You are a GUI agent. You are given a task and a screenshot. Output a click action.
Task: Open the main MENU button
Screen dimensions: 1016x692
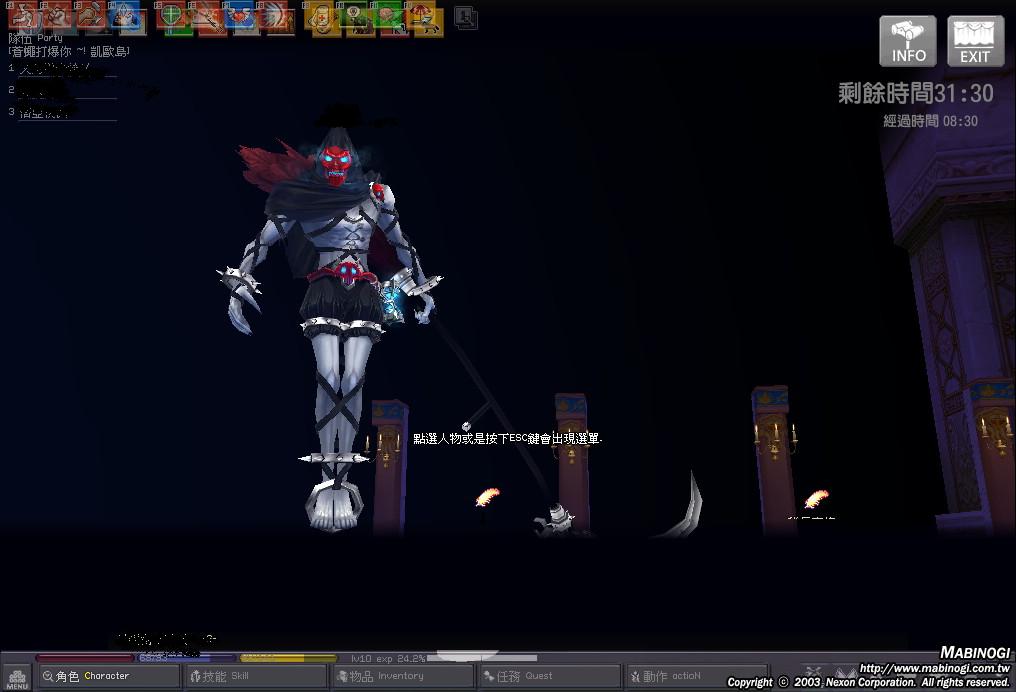coord(17,677)
